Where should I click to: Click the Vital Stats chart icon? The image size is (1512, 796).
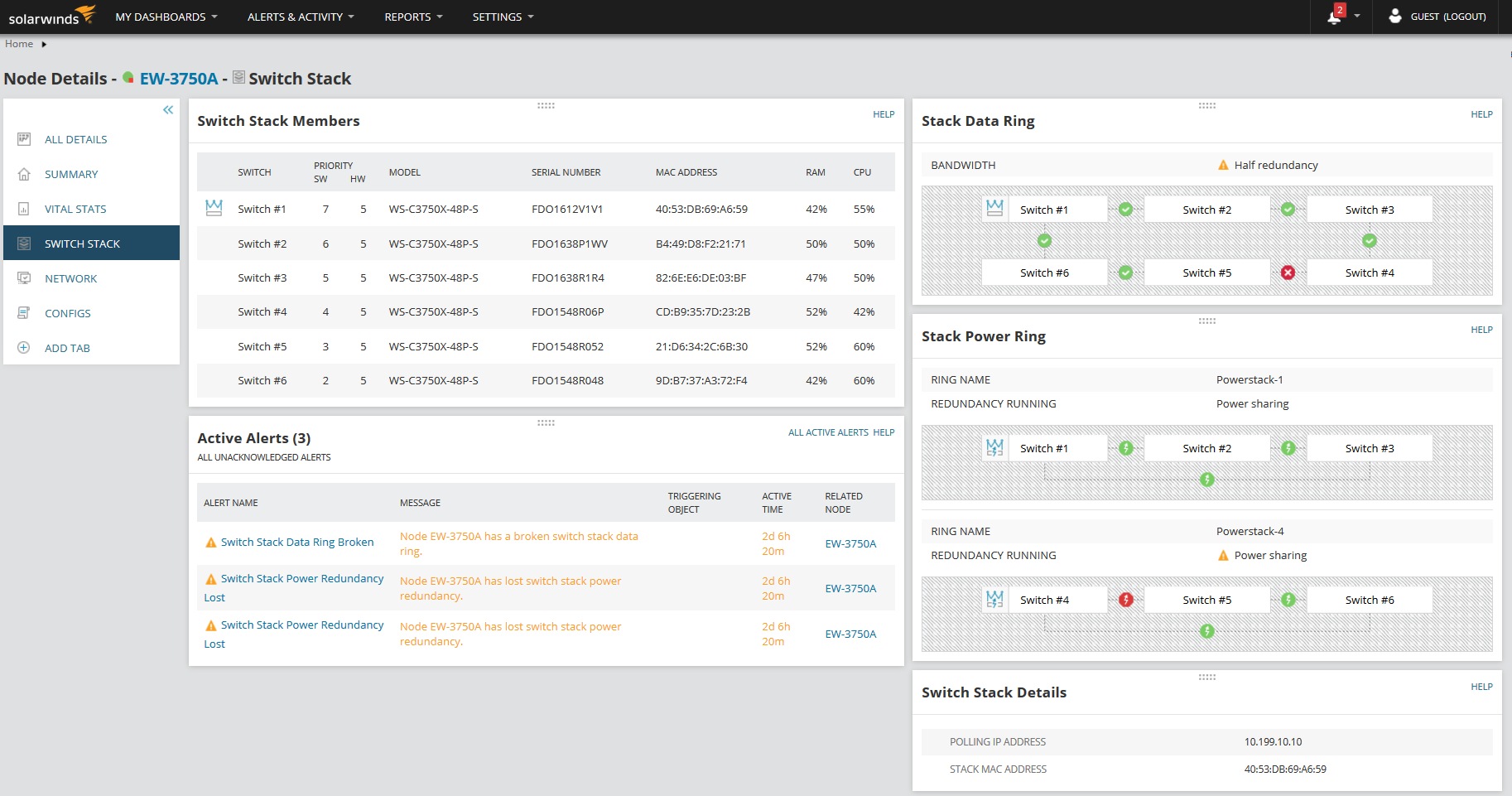24,209
